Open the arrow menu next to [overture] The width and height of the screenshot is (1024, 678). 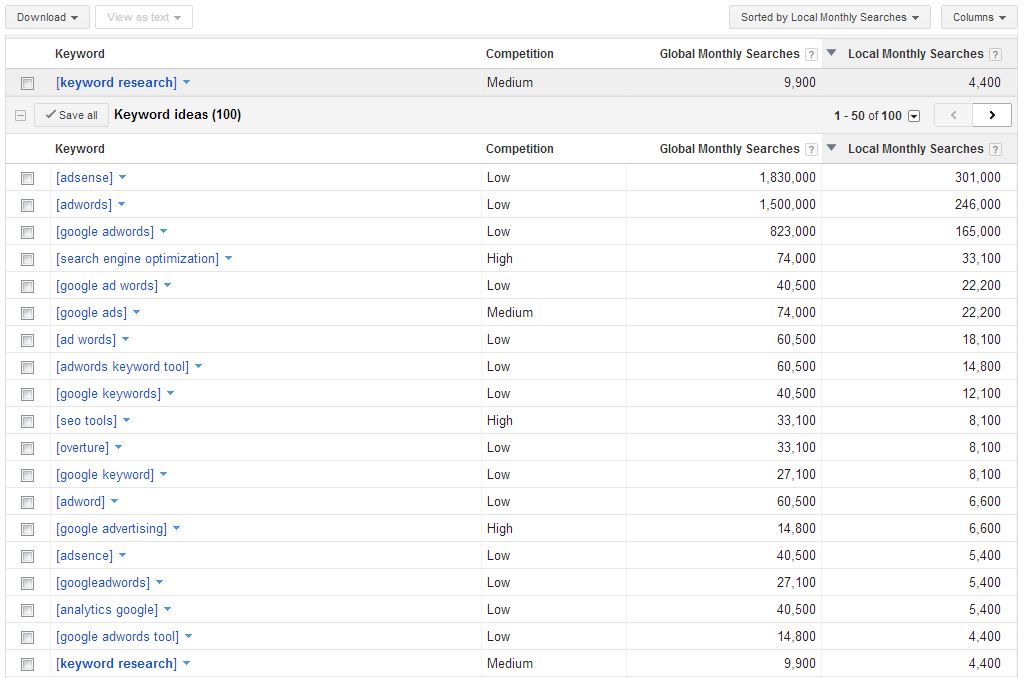[118, 447]
